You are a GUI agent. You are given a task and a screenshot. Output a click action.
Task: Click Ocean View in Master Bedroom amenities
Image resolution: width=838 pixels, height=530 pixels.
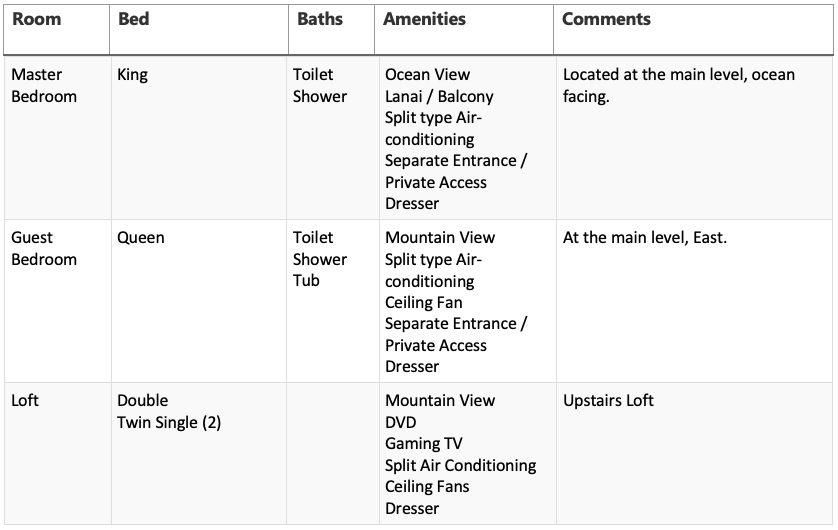click(427, 74)
